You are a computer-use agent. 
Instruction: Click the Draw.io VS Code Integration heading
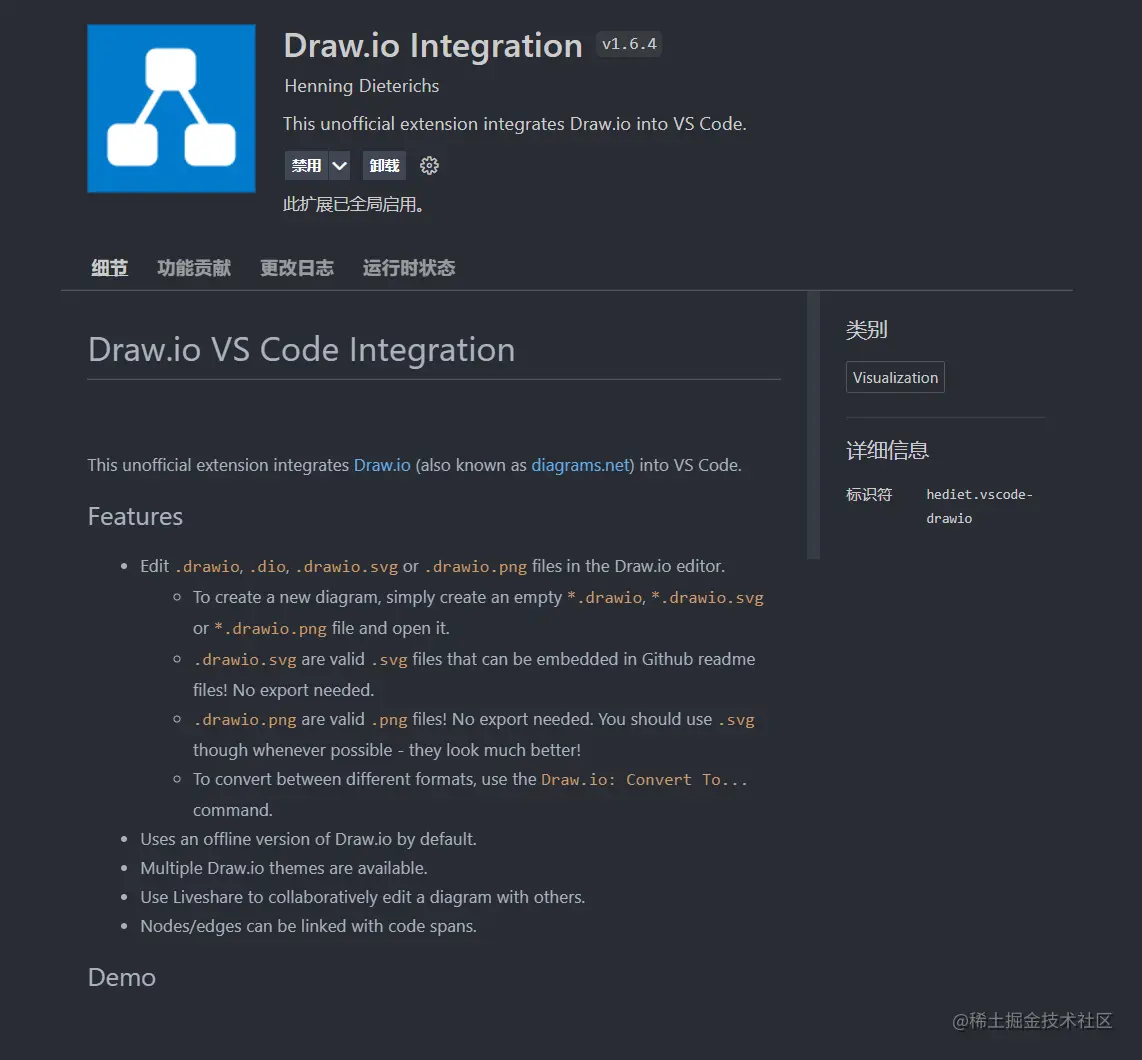[302, 350]
